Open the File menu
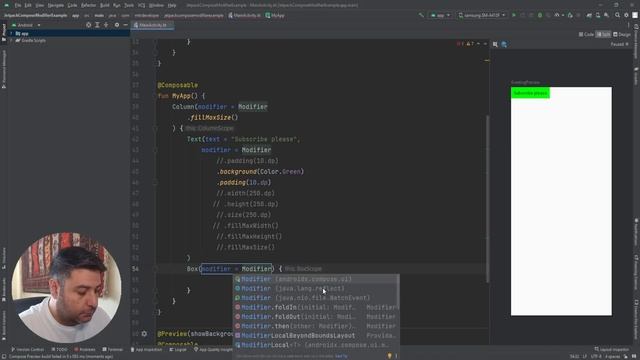Screen dimensions: 640x360 18,5
